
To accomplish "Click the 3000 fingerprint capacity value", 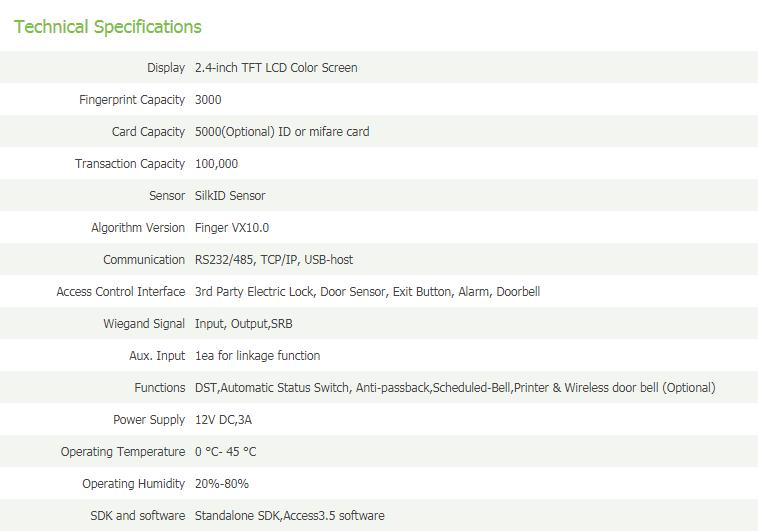I will 208,100.
